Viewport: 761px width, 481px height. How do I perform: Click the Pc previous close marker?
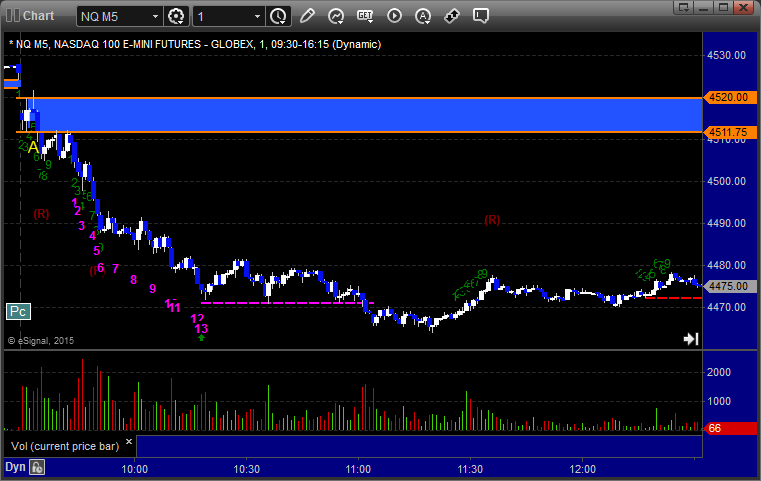[x=18, y=311]
